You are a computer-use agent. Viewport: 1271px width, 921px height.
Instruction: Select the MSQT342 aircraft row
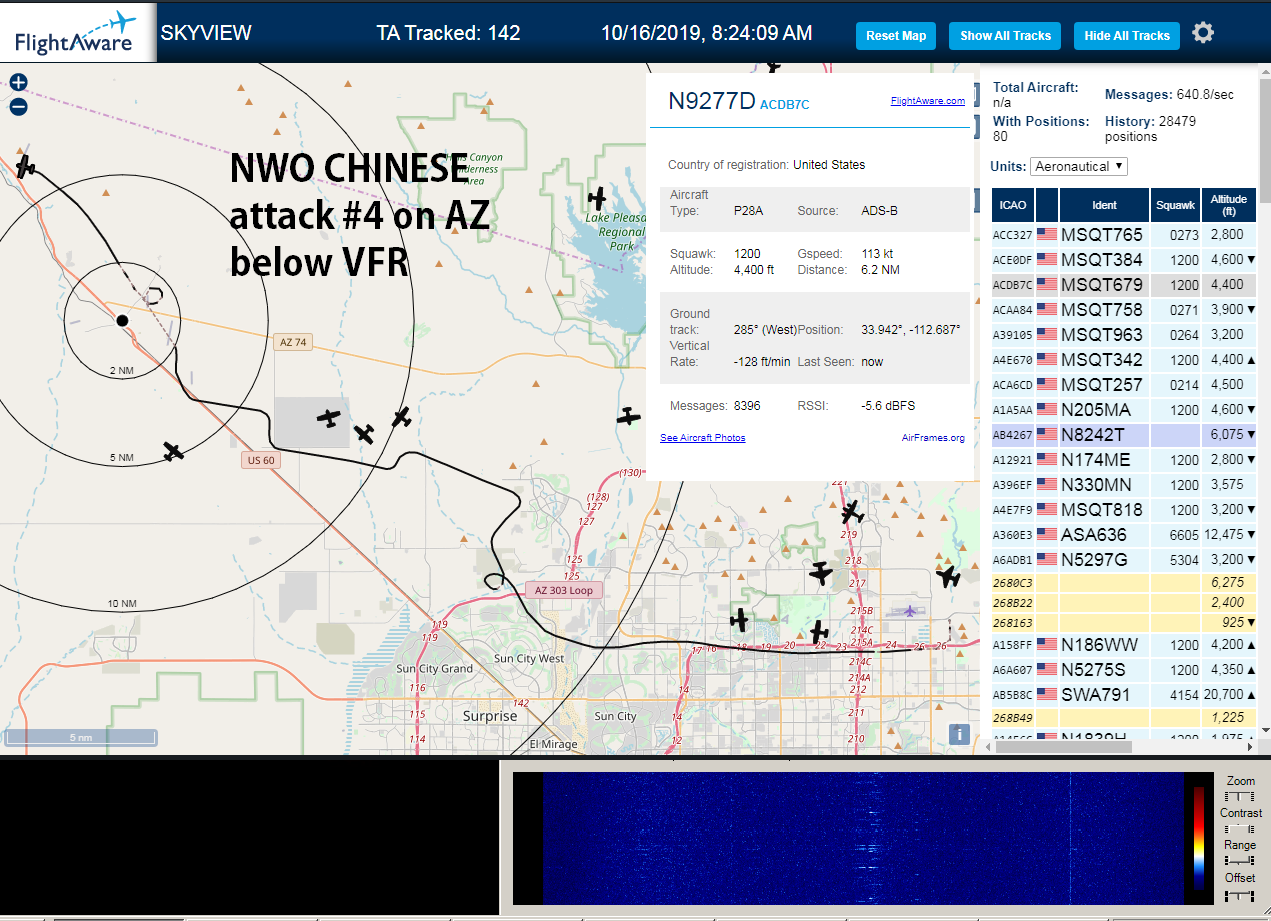tap(1124, 360)
